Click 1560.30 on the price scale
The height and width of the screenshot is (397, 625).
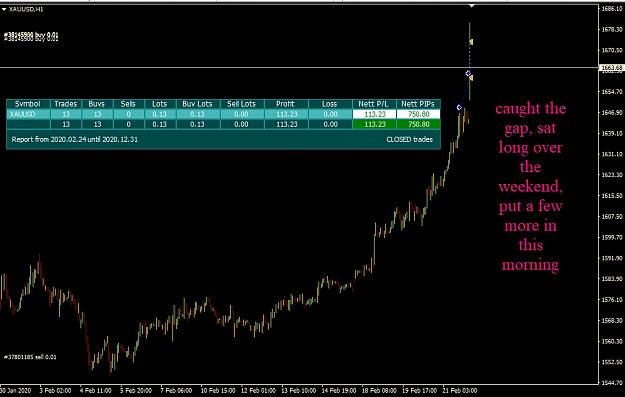[x=611, y=341]
